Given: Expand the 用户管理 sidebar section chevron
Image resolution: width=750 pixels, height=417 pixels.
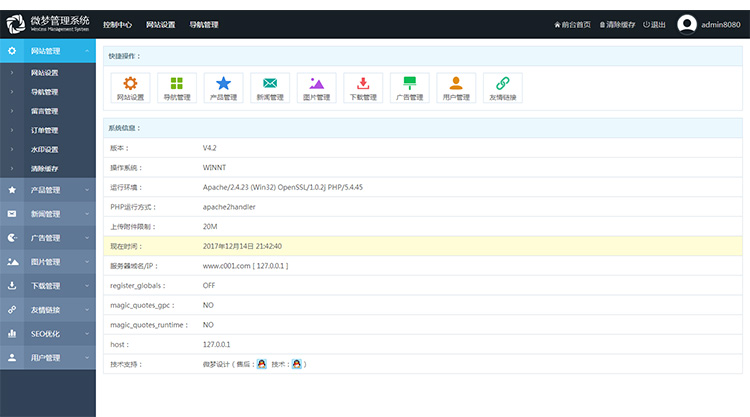Looking at the screenshot, I should coord(87,357).
